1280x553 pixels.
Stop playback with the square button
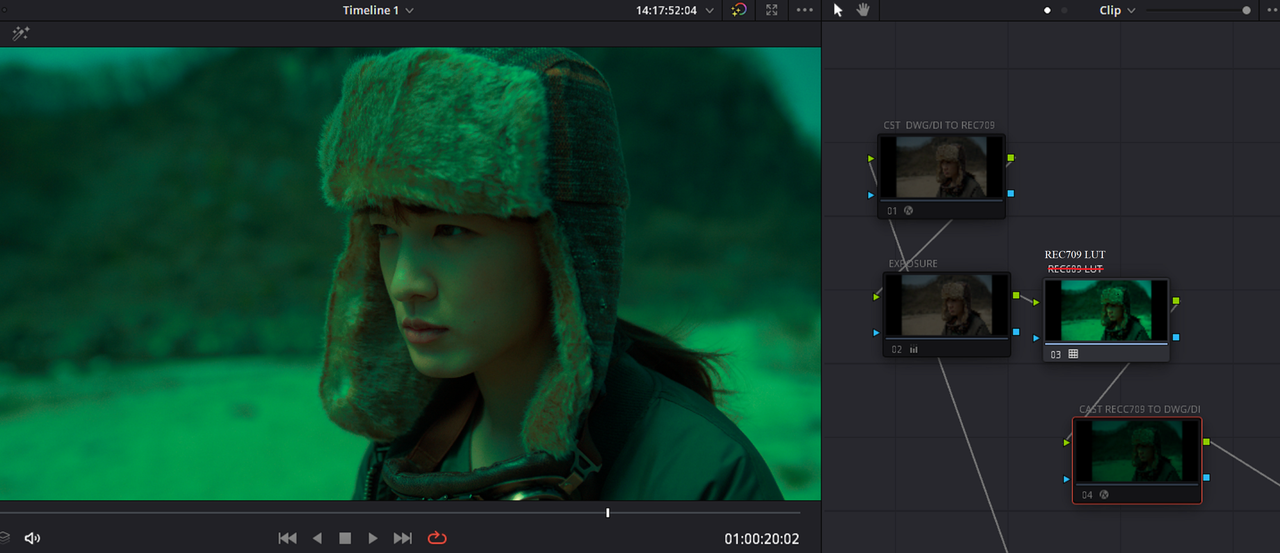tap(345, 538)
